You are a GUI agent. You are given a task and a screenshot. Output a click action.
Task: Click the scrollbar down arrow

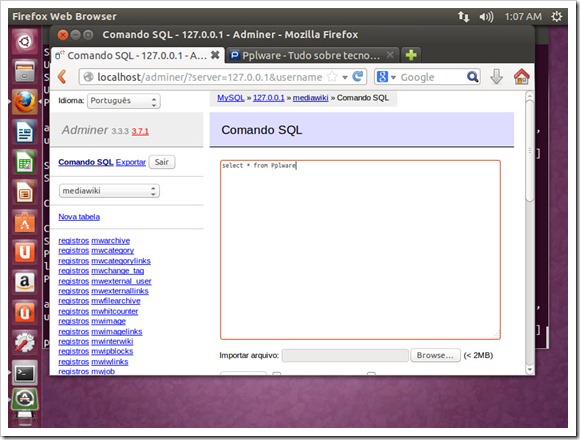point(530,369)
